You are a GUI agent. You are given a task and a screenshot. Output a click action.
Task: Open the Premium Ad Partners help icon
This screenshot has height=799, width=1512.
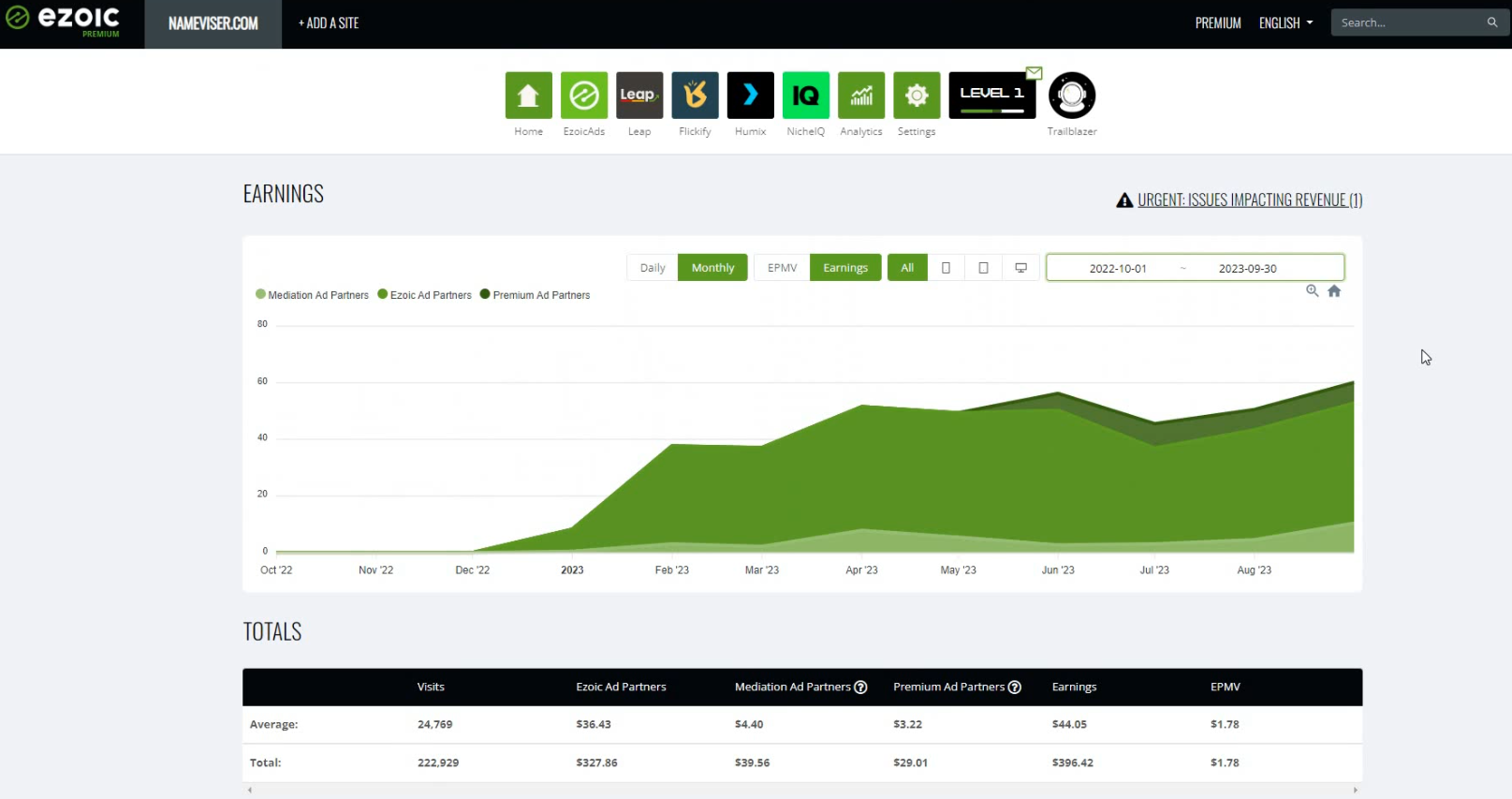(x=1014, y=688)
